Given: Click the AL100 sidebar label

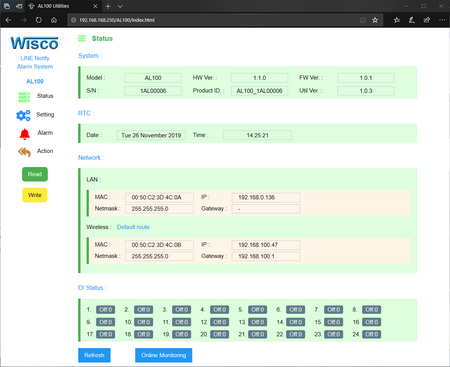Looking at the screenshot, I should pyautogui.click(x=35, y=81).
